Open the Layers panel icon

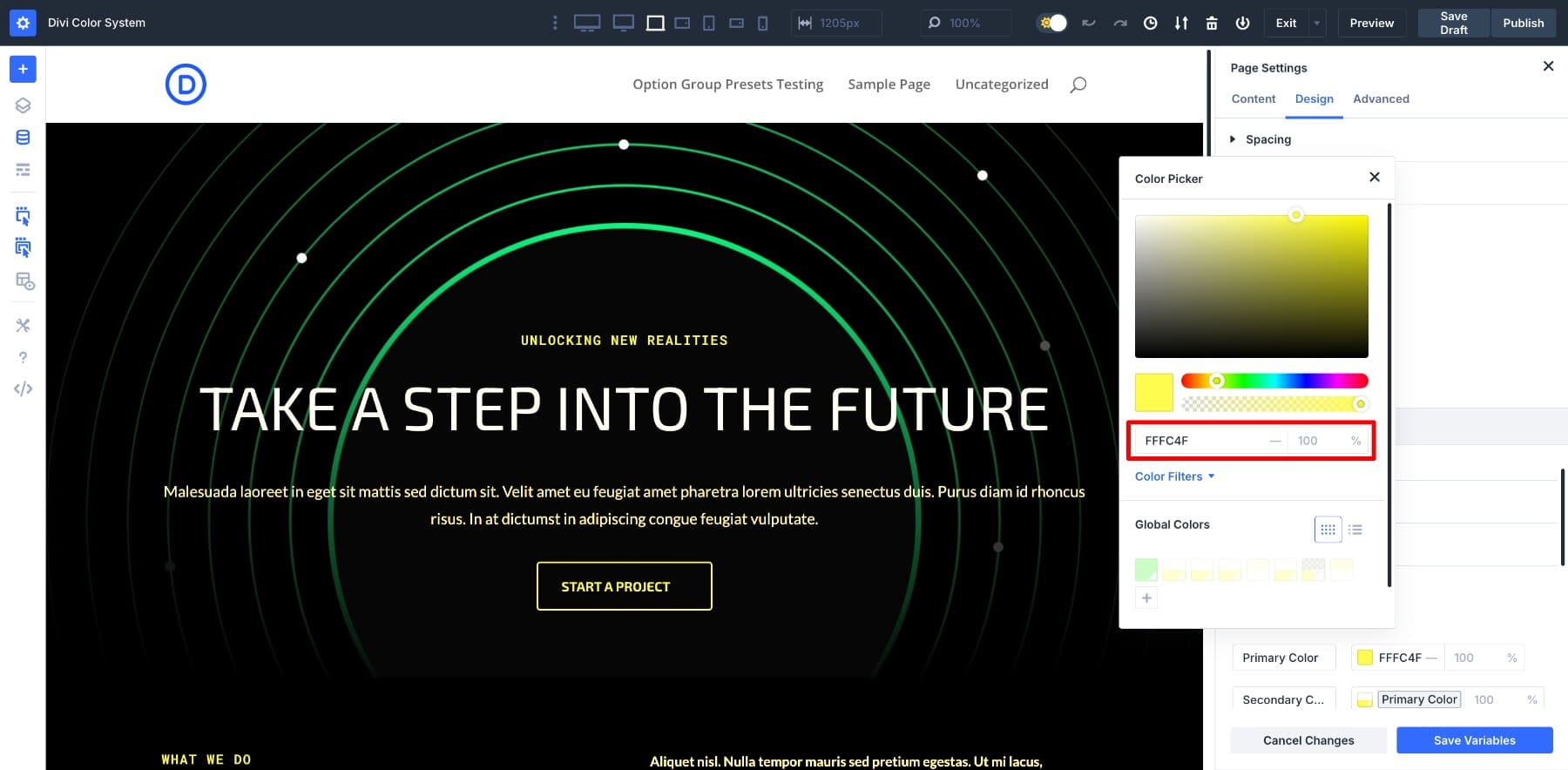pos(23,105)
